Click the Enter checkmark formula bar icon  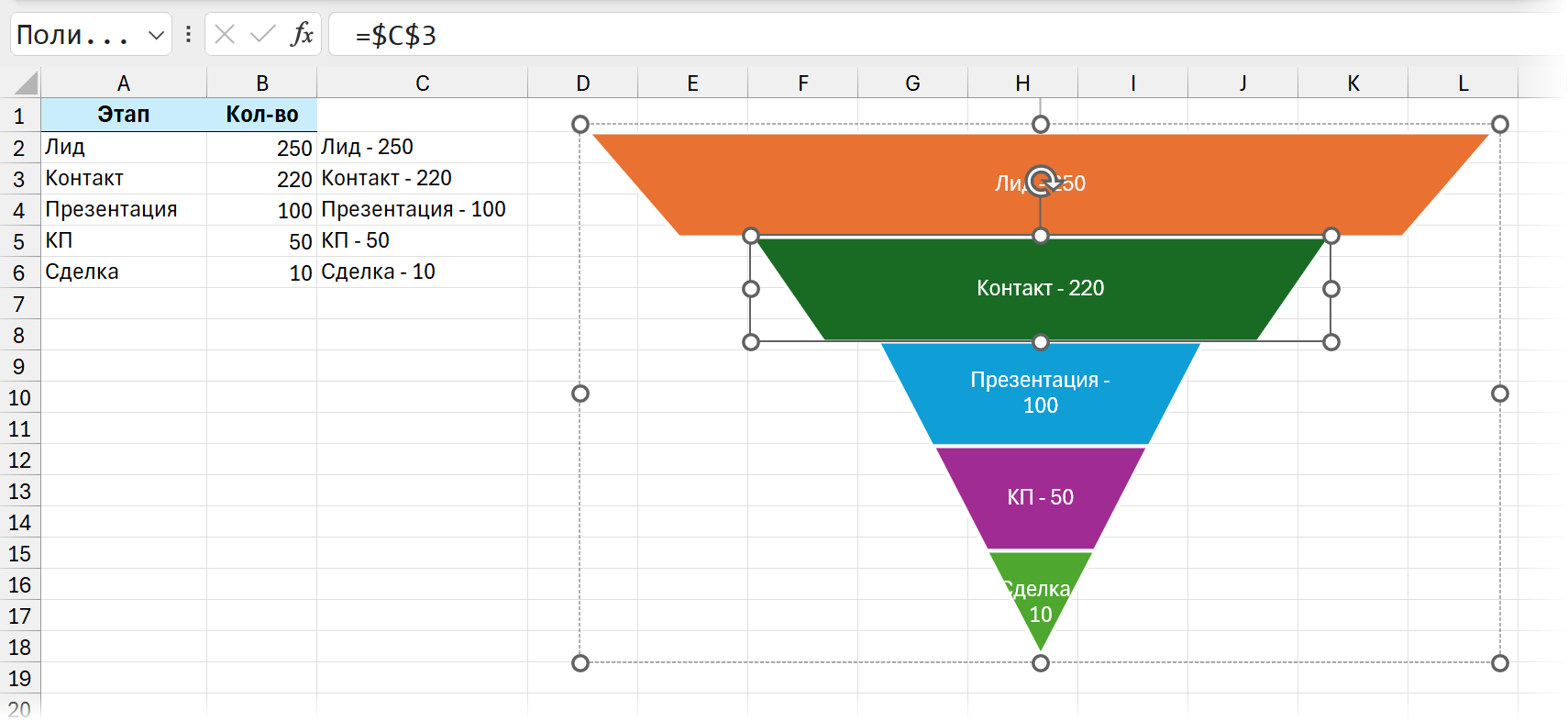pyautogui.click(x=263, y=35)
